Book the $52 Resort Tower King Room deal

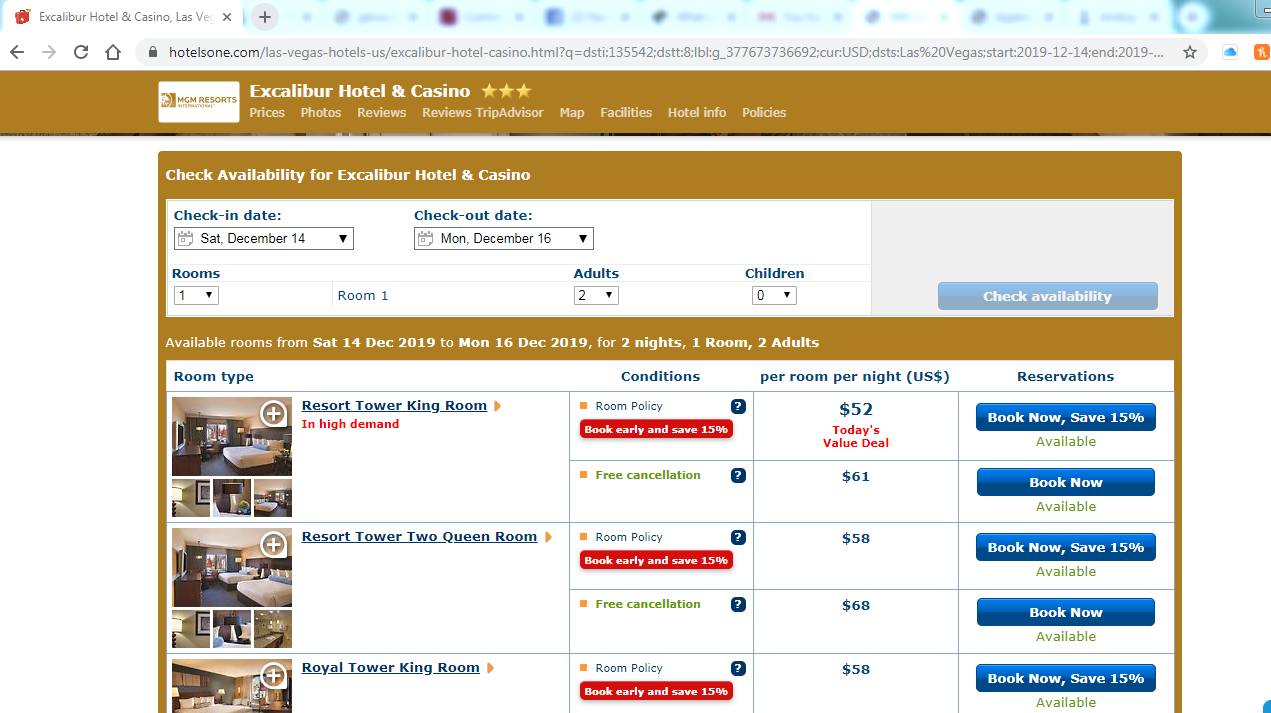pyautogui.click(x=1066, y=417)
